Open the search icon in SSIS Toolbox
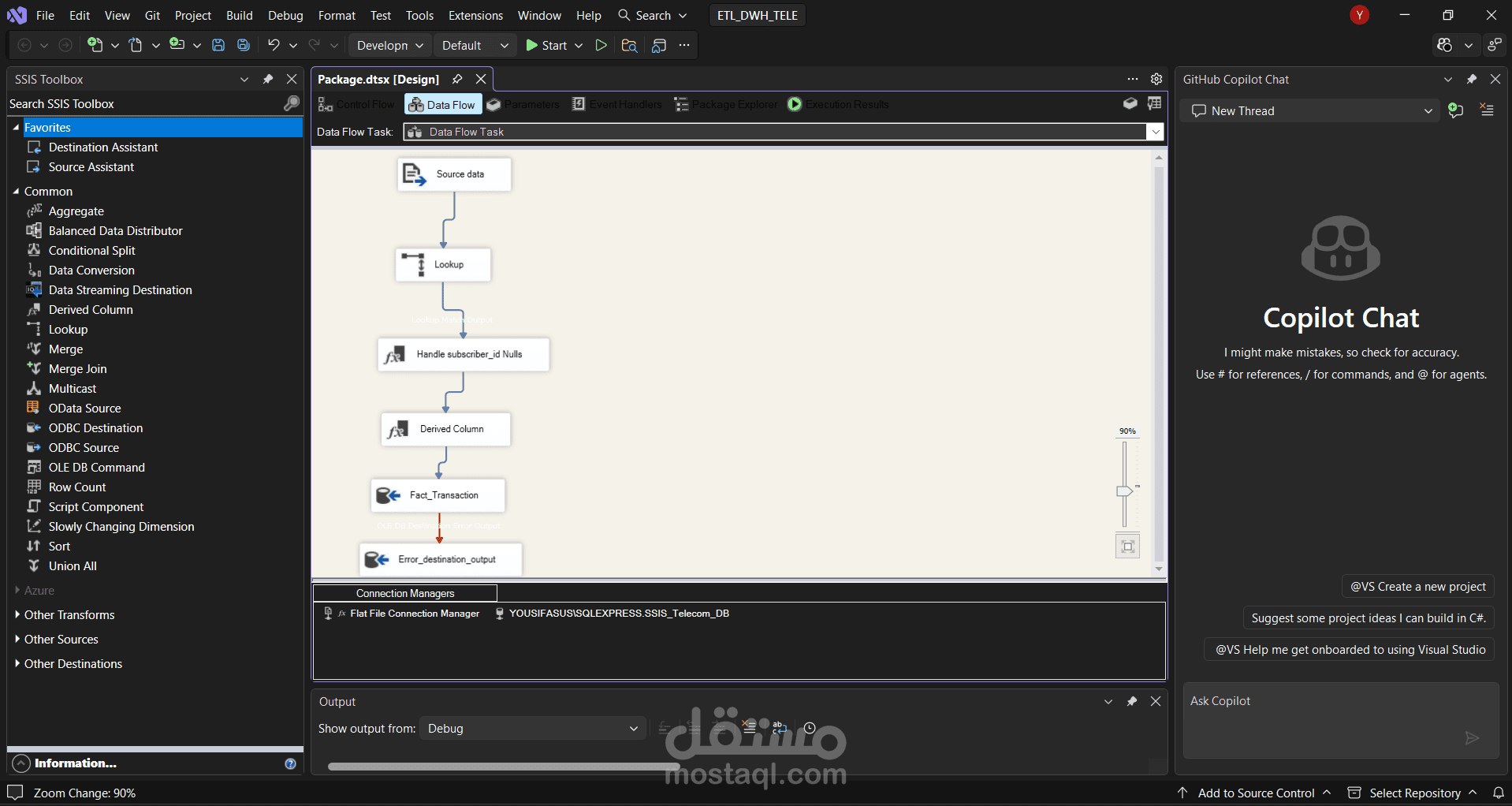The width and height of the screenshot is (1512, 806). pos(291,103)
